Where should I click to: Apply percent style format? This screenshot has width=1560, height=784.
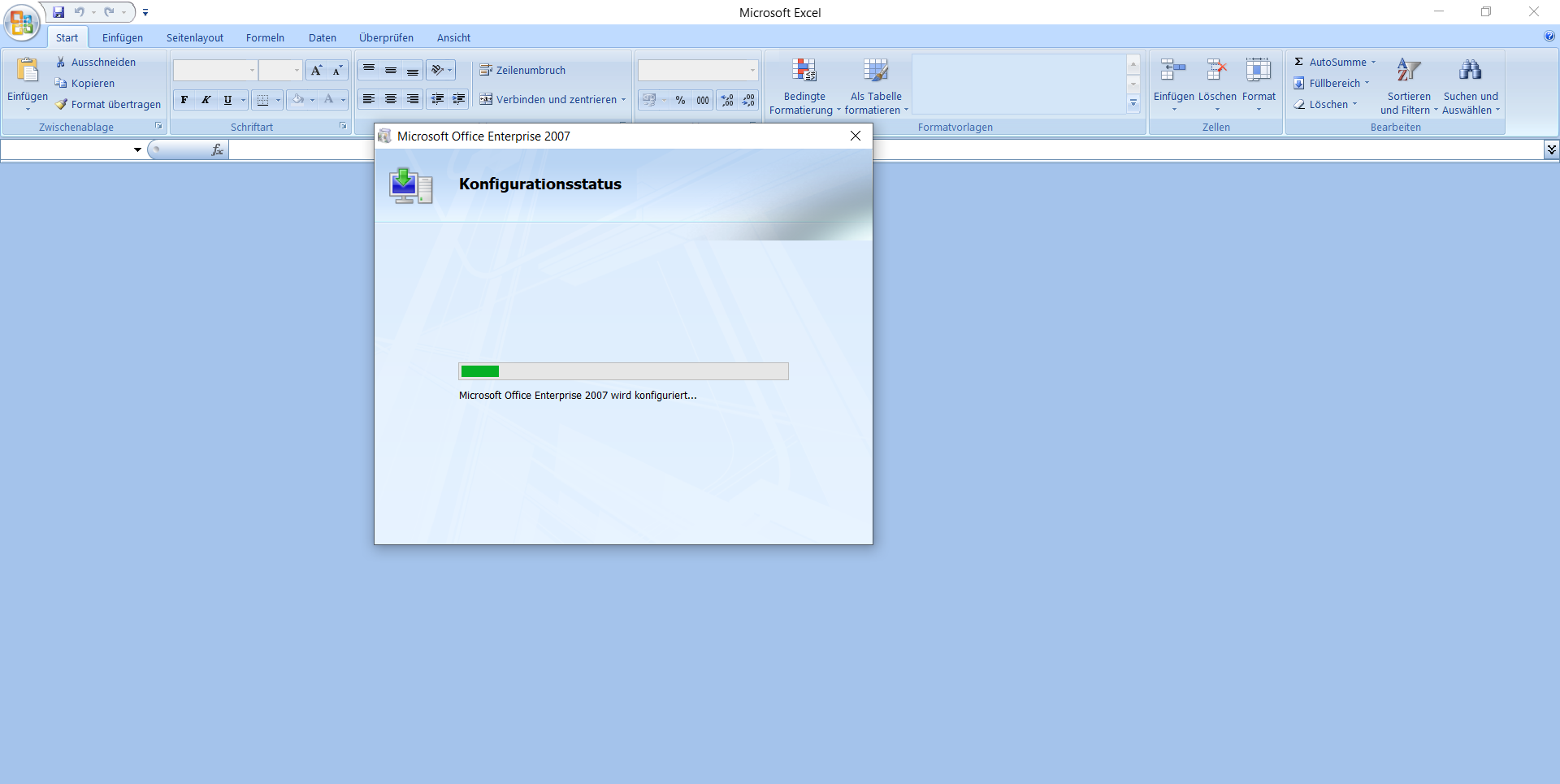pyautogui.click(x=681, y=100)
